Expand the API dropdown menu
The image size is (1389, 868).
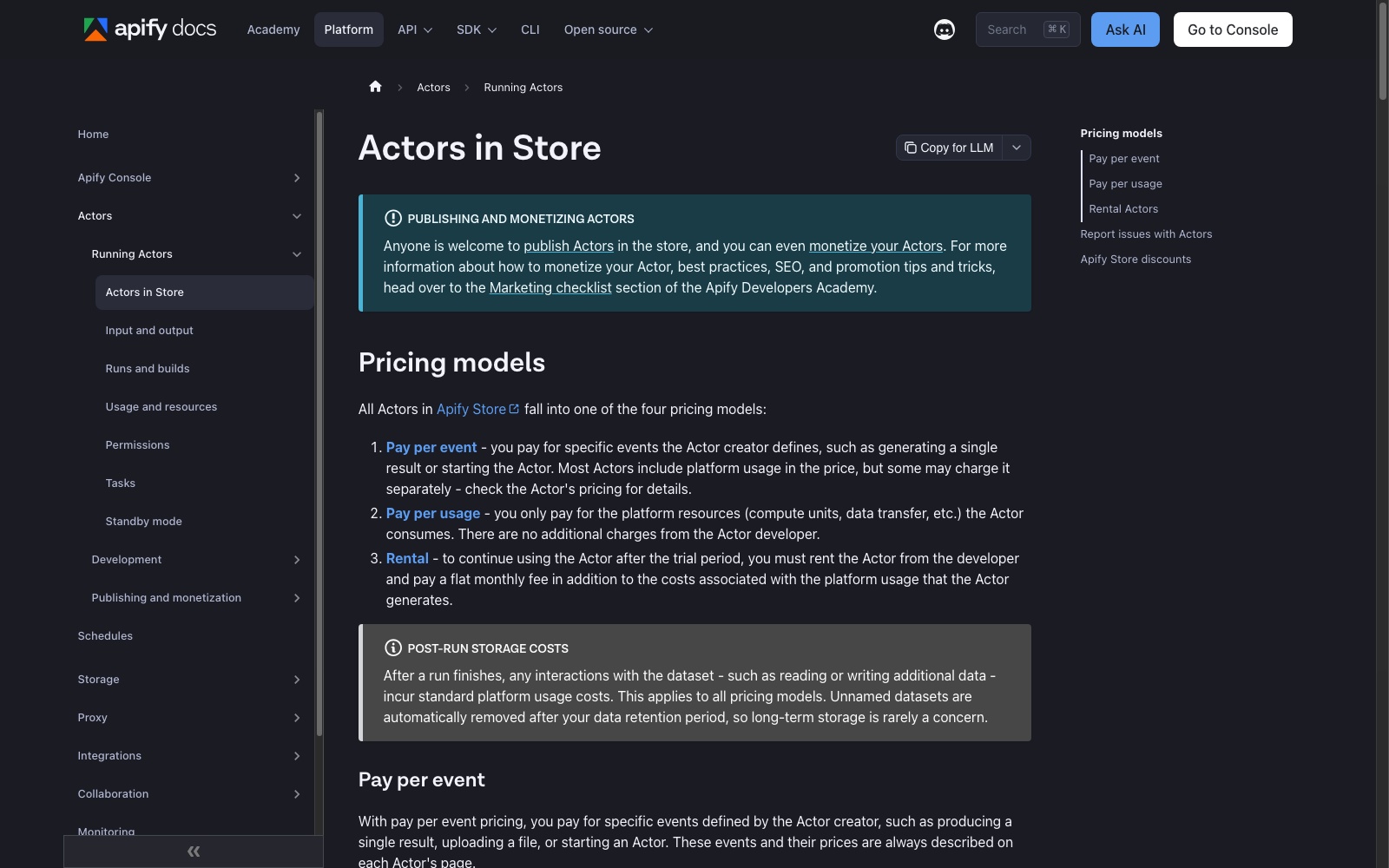pos(415,30)
